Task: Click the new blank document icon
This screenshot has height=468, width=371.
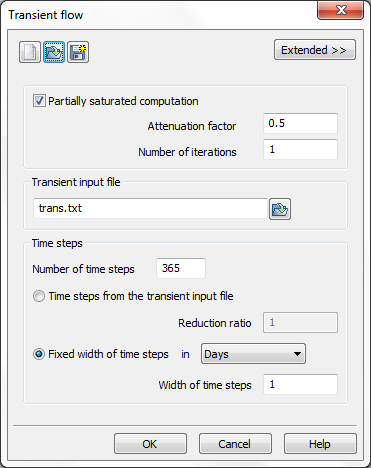Action: pyautogui.click(x=30, y=52)
